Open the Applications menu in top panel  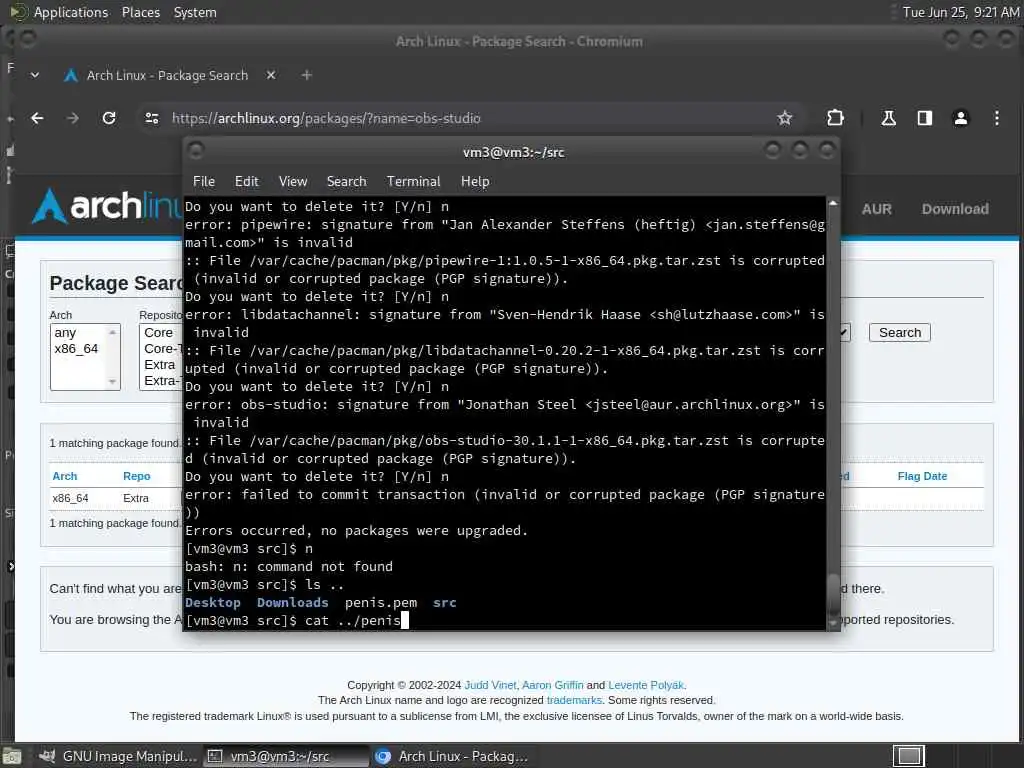click(x=71, y=12)
